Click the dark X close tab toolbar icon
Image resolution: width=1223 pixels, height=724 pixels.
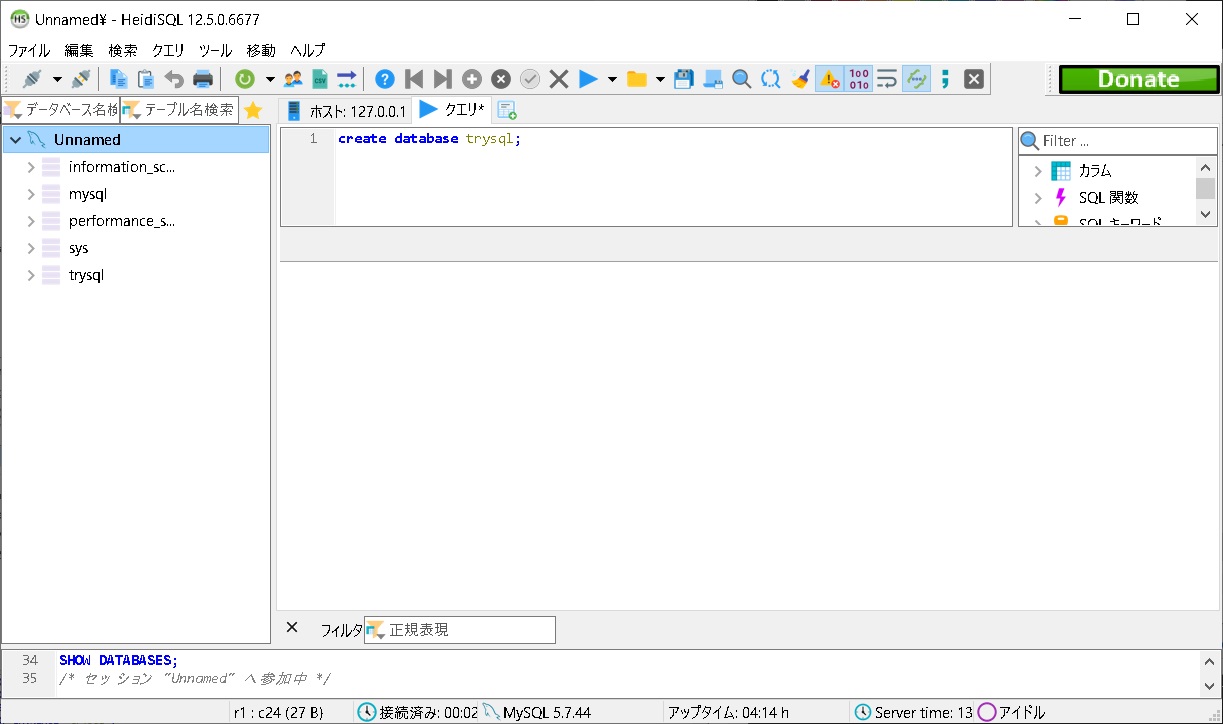click(974, 79)
